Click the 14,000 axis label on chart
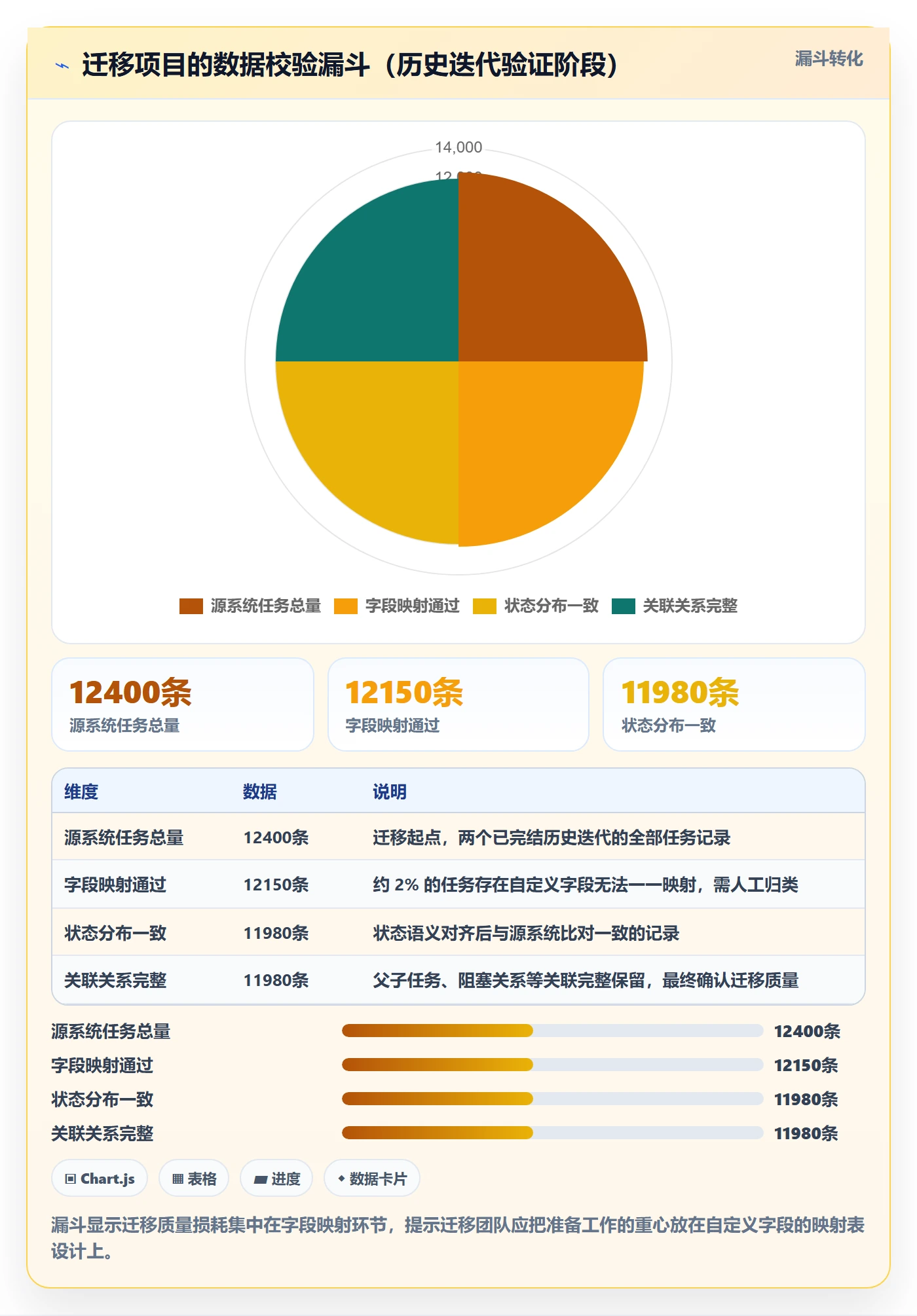This screenshot has width=917, height=1316. (x=458, y=147)
